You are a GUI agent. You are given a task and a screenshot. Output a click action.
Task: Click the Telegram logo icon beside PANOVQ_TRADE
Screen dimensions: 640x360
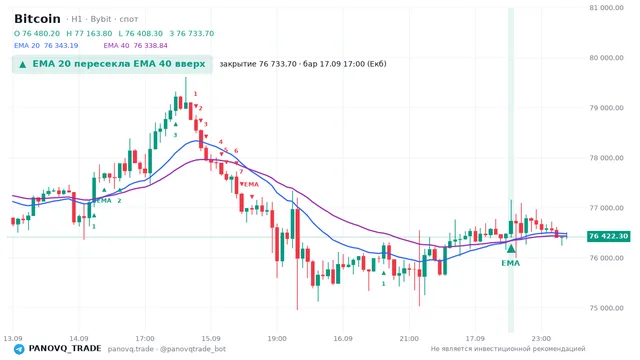(x=19, y=349)
